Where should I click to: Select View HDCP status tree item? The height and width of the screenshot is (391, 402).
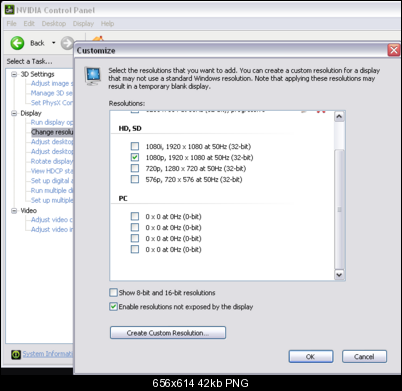tap(52, 171)
